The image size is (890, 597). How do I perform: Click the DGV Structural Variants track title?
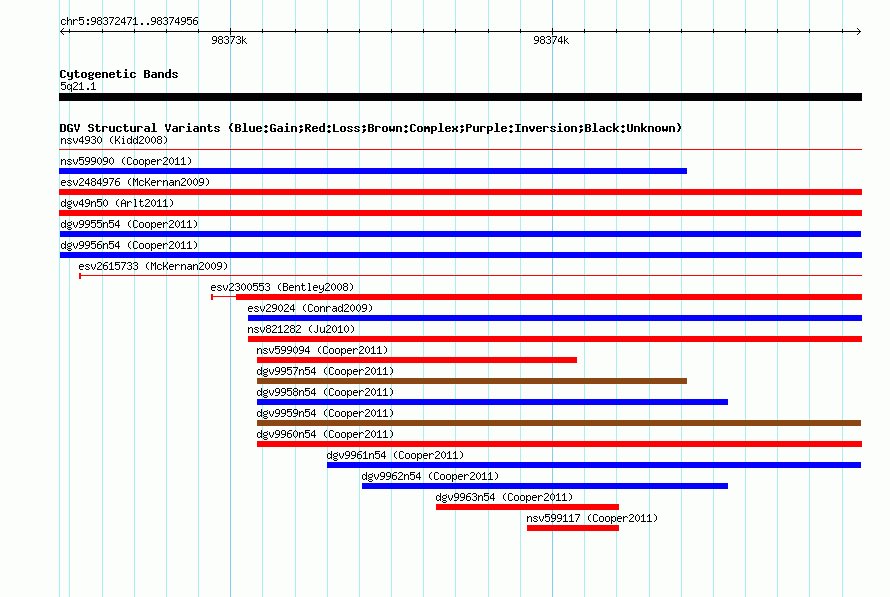371,128
